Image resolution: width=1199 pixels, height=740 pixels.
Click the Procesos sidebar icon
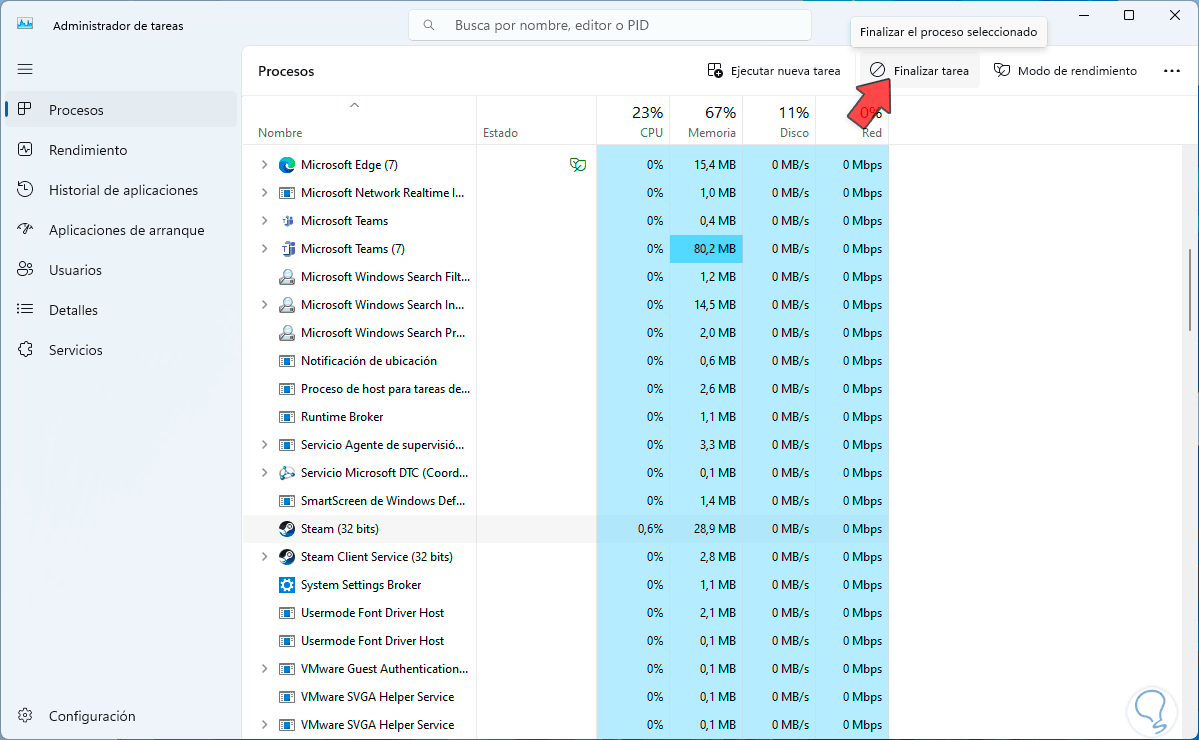25,109
